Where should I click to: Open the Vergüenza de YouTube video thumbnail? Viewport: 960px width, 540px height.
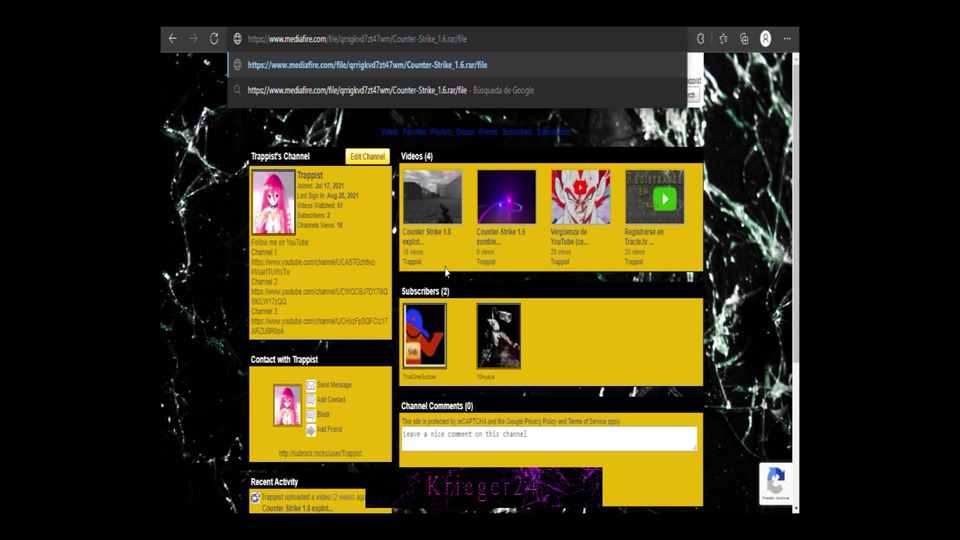(x=580, y=197)
